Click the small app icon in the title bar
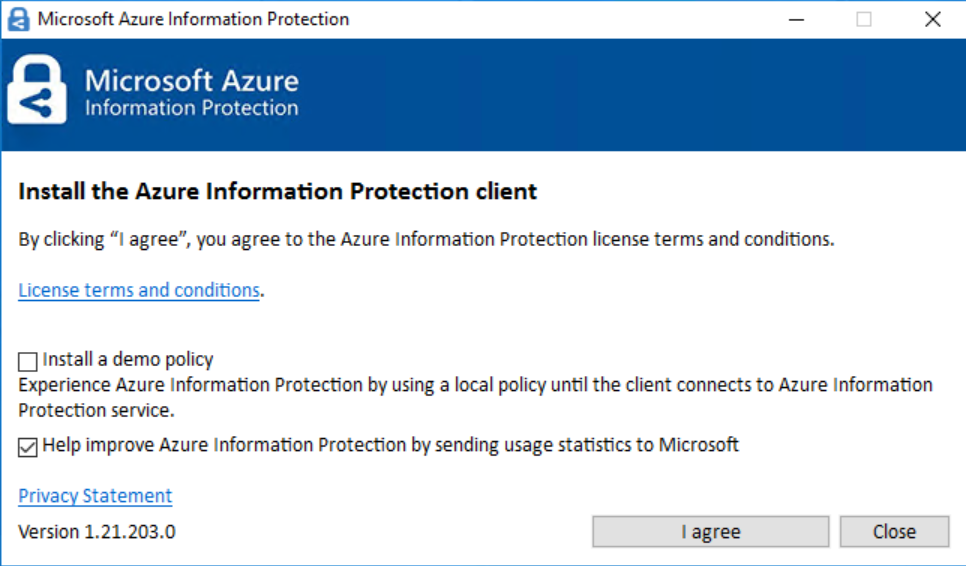This screenshot has width=966, height=566. (x=18, y=19)
